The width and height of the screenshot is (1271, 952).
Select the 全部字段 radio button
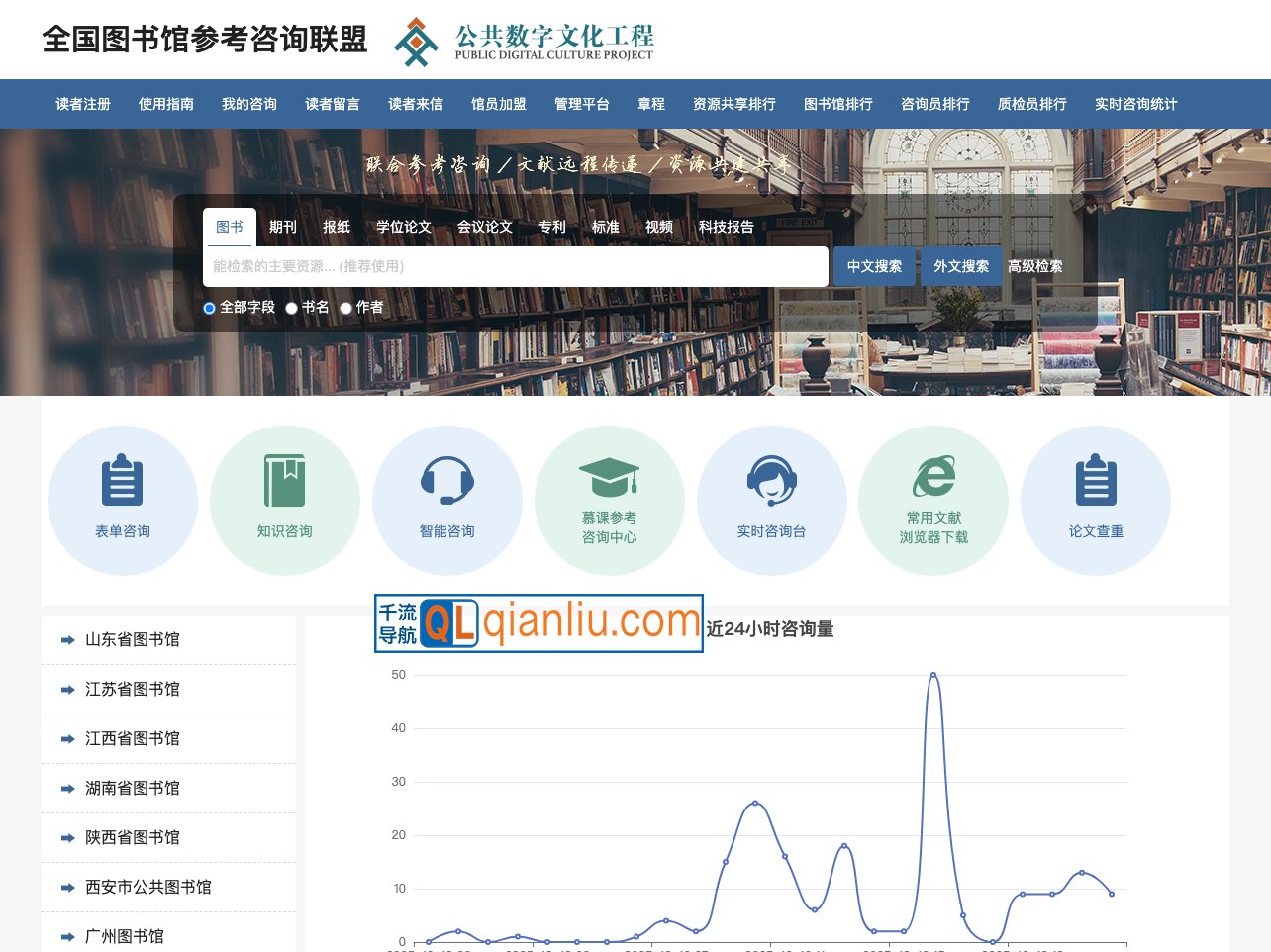[209, 308]
